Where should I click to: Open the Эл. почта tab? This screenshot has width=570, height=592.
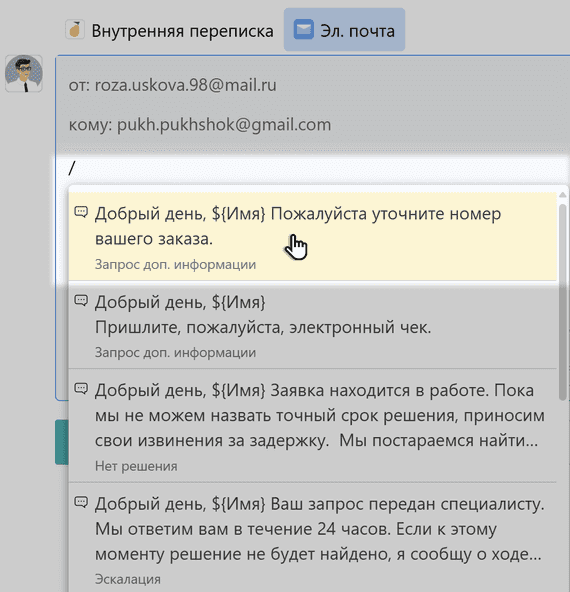pyautogui.click(x=344, y=30)
